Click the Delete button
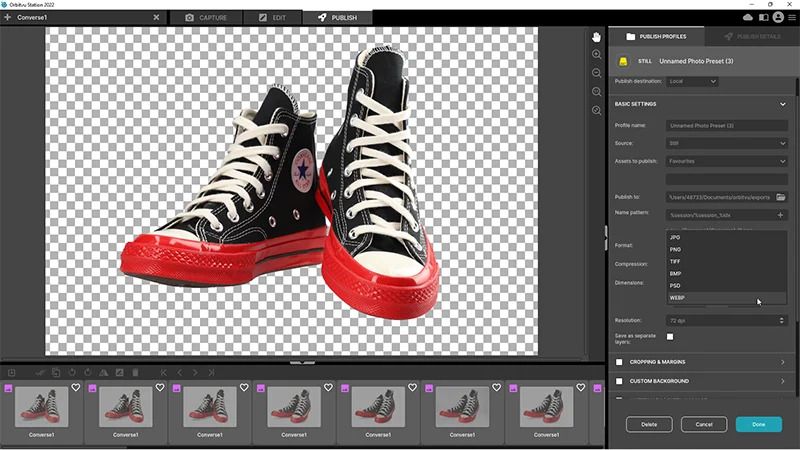 pos(649,424)
